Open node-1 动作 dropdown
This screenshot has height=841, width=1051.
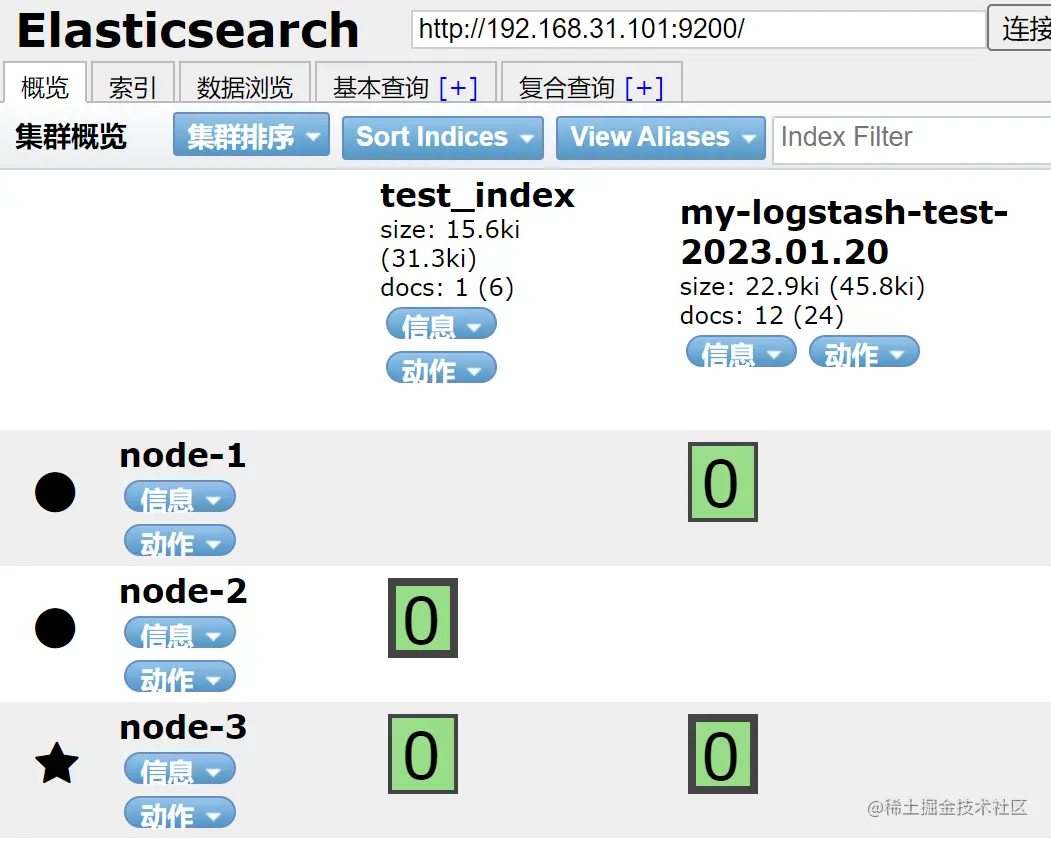tap(180, 541)
